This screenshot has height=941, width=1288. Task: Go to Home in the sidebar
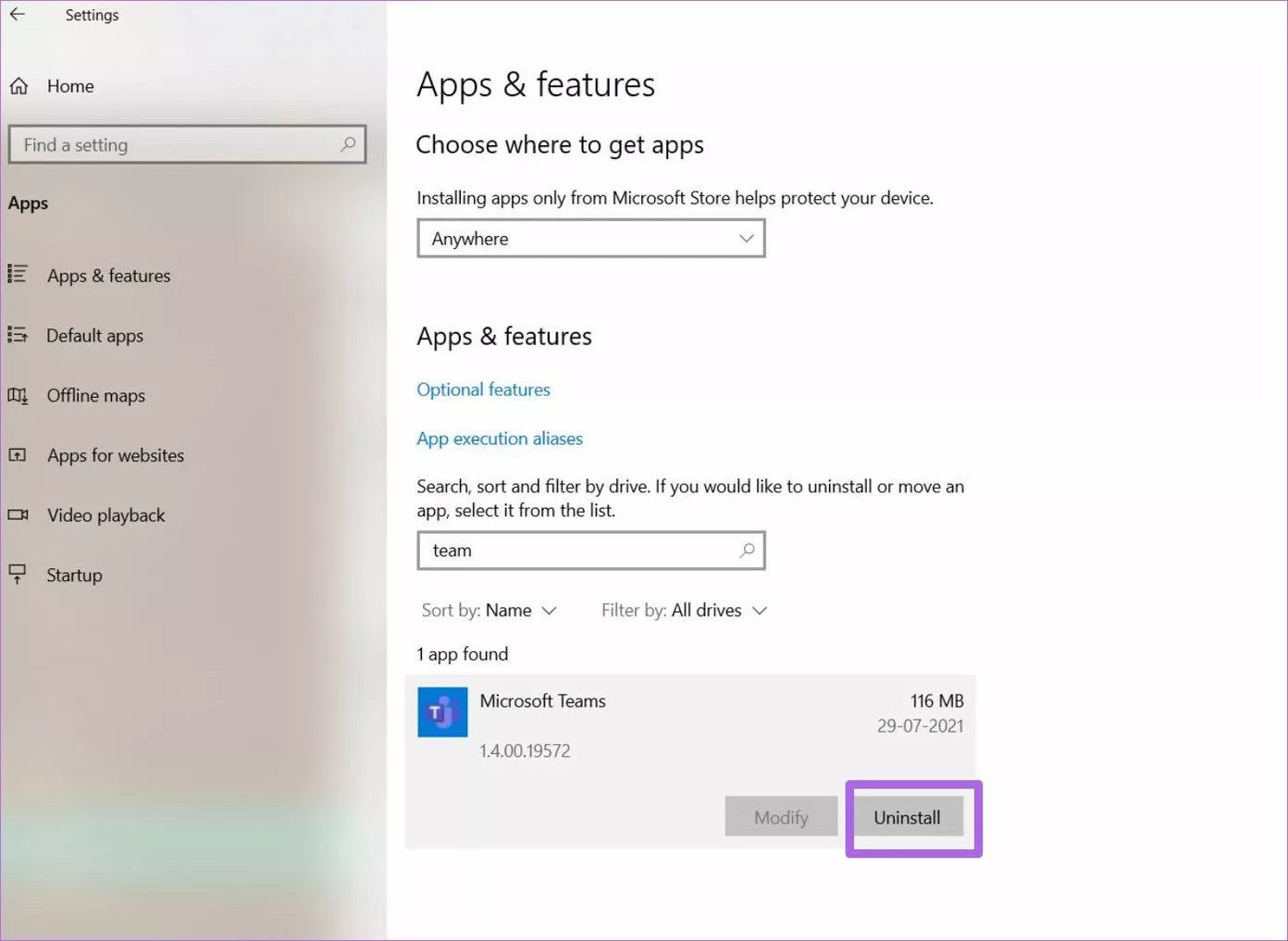click(70, 86)
